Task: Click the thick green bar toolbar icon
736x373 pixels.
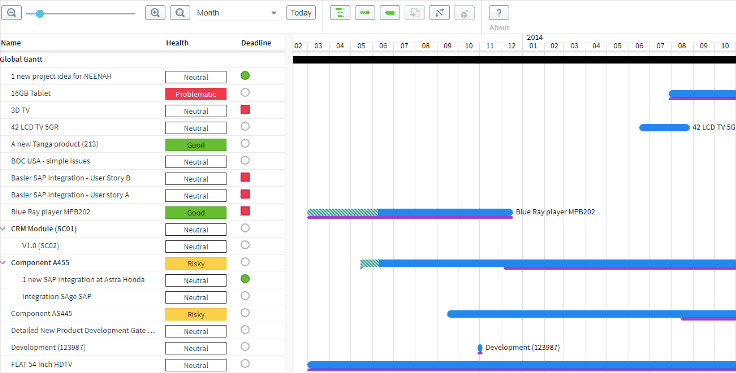Action: click(x=390, y=13)
